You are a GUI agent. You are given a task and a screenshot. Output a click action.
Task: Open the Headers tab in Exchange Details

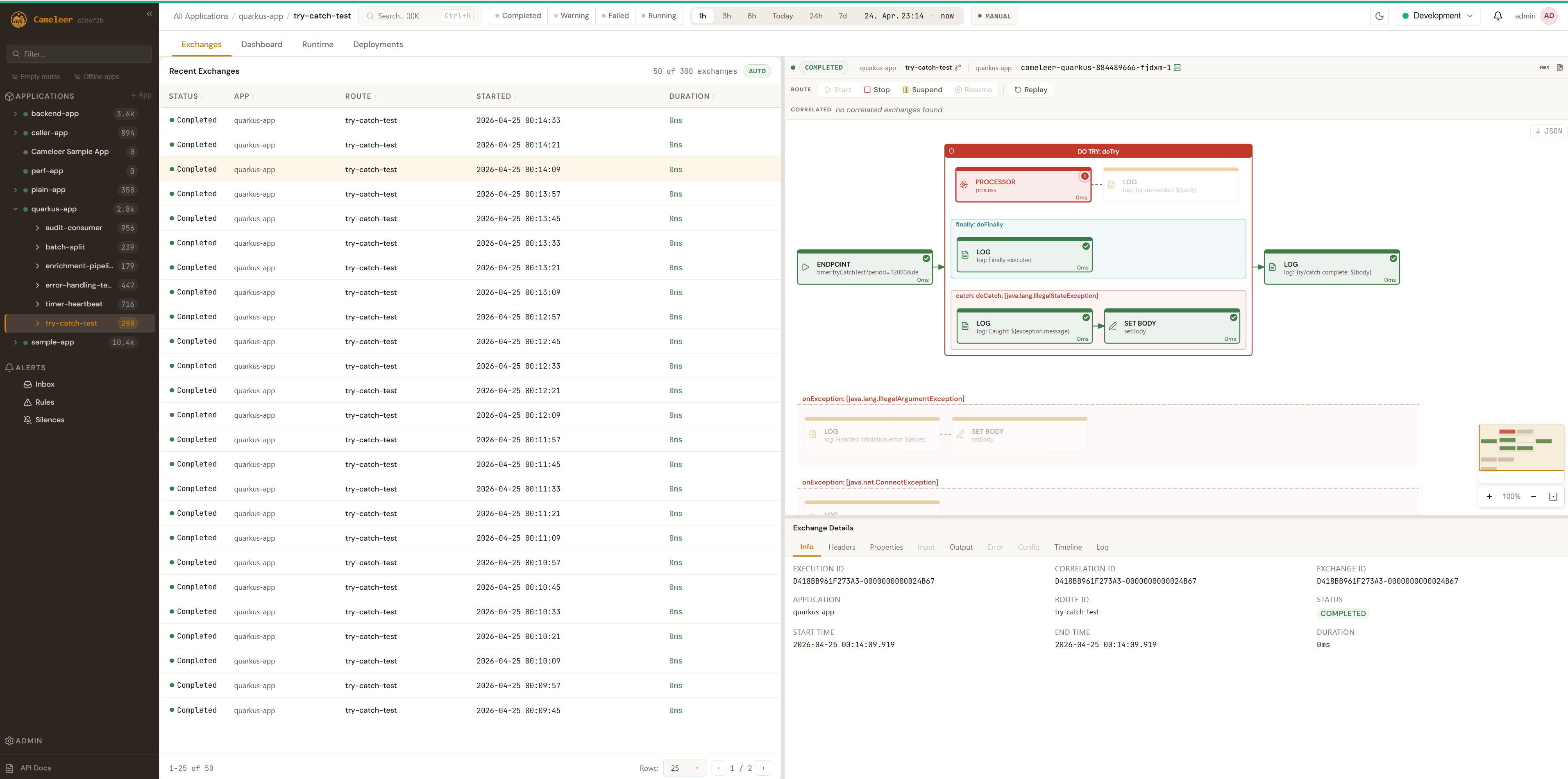pyautogui.click(x=841, y=546)
